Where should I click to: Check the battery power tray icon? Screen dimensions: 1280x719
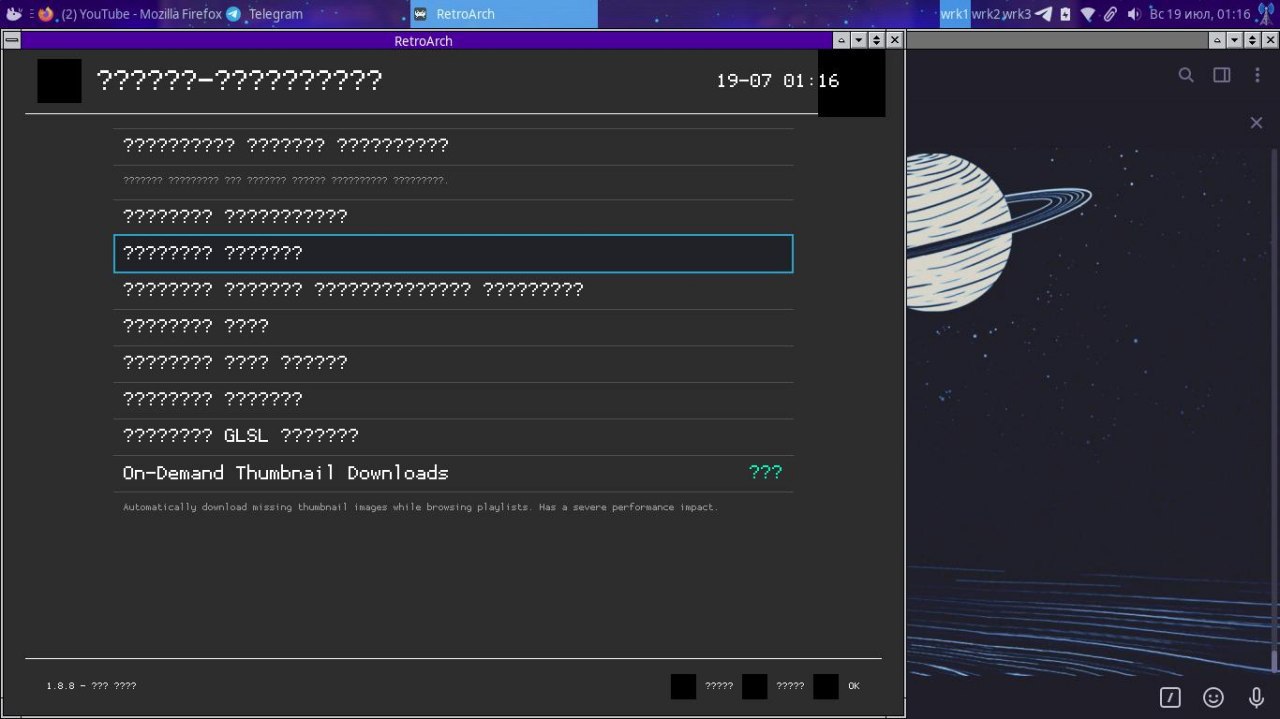[1066, 14]
